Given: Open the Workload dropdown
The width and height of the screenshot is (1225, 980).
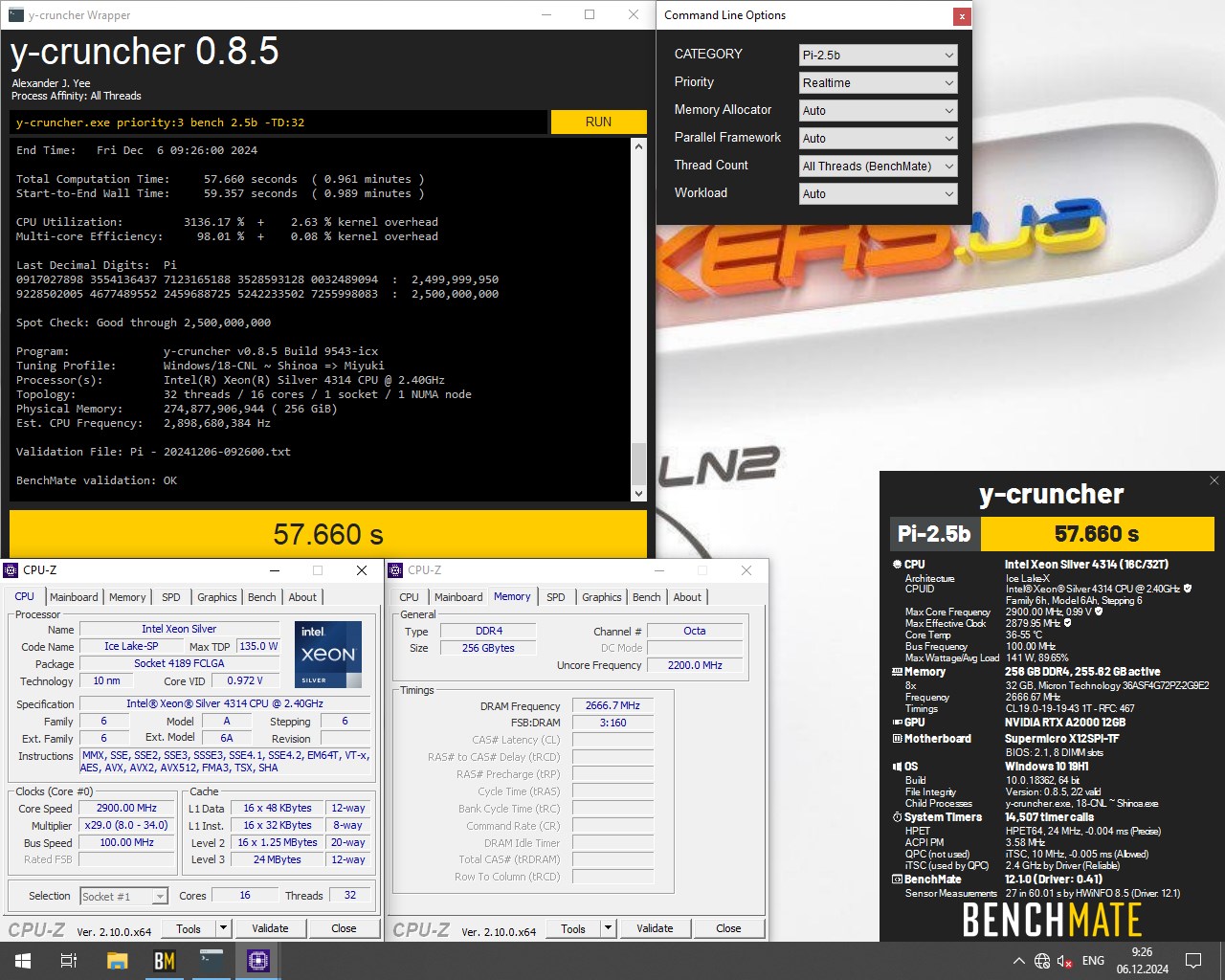Looking at the screenshot, I should tap(878, 194).
